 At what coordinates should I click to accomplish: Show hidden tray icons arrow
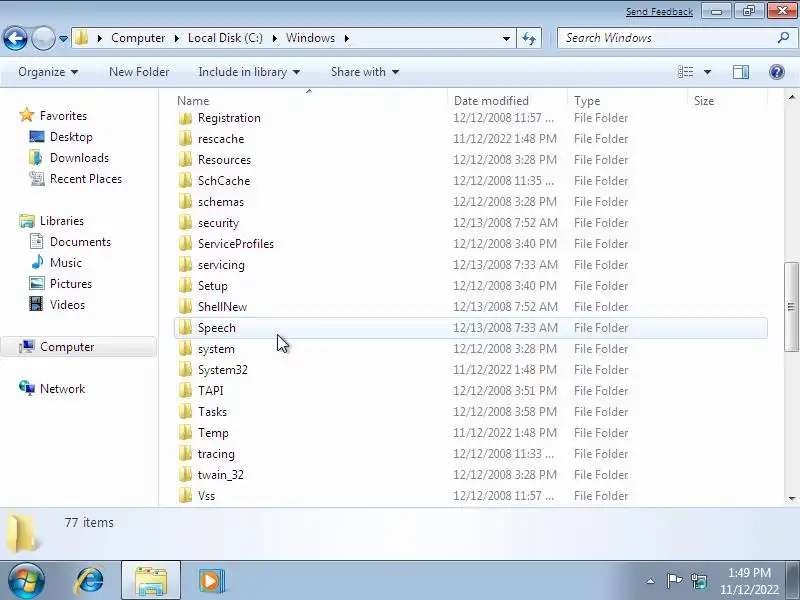[x=651, y=581]
